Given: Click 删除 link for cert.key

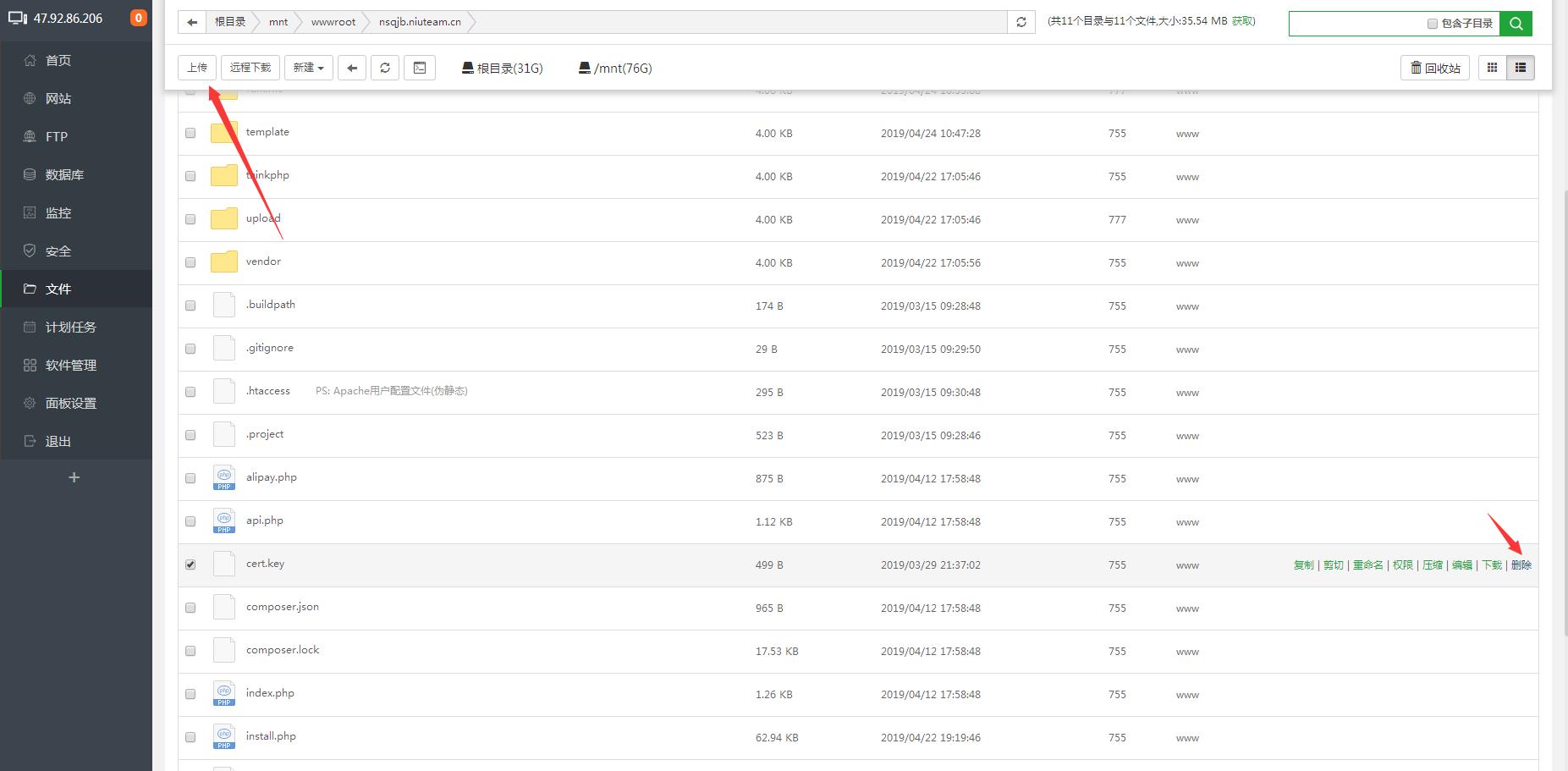Looking at the screenshot, I should tap(1521, 564).
